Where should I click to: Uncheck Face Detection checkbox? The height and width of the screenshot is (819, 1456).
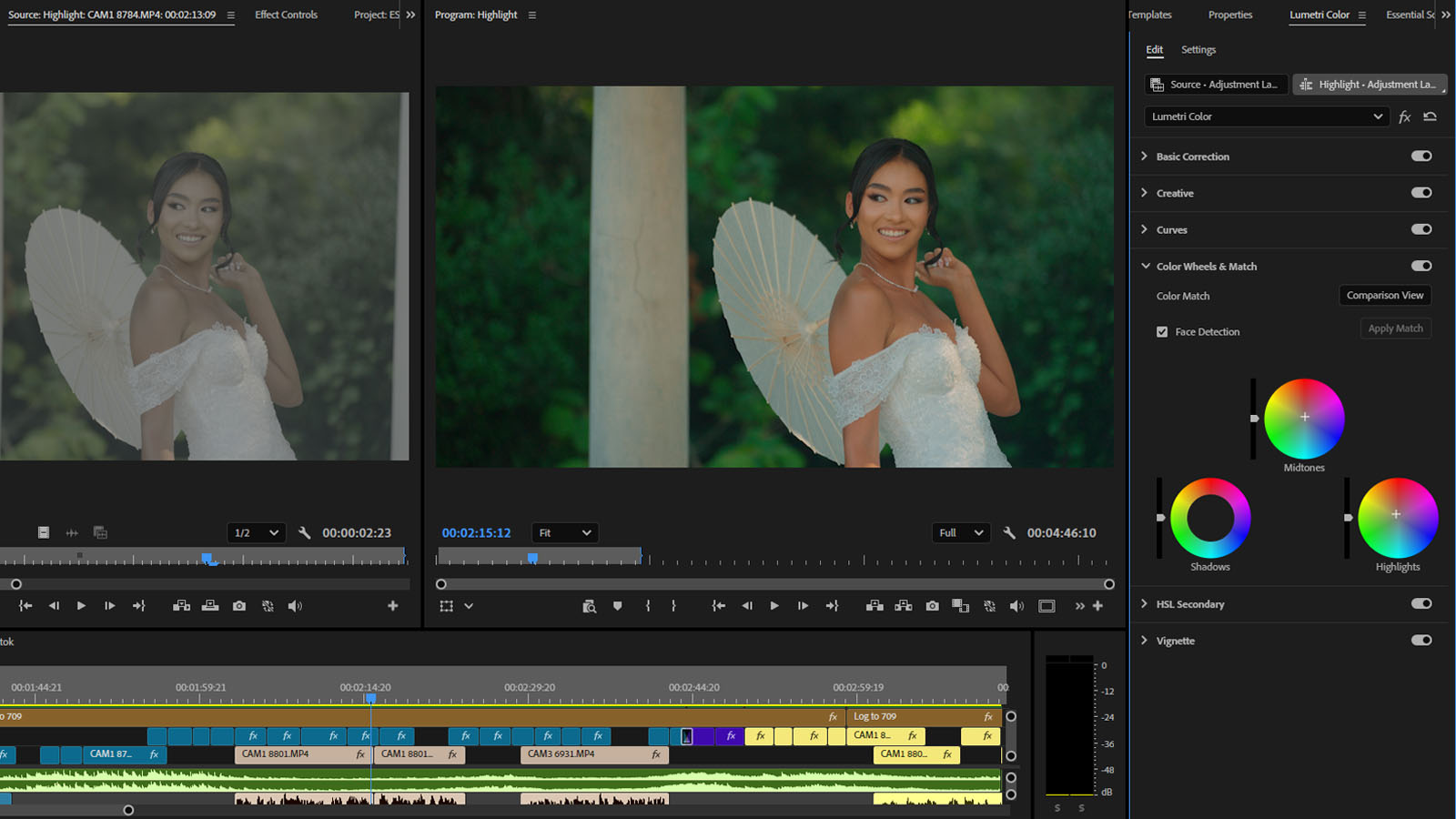coord(1162,332)
